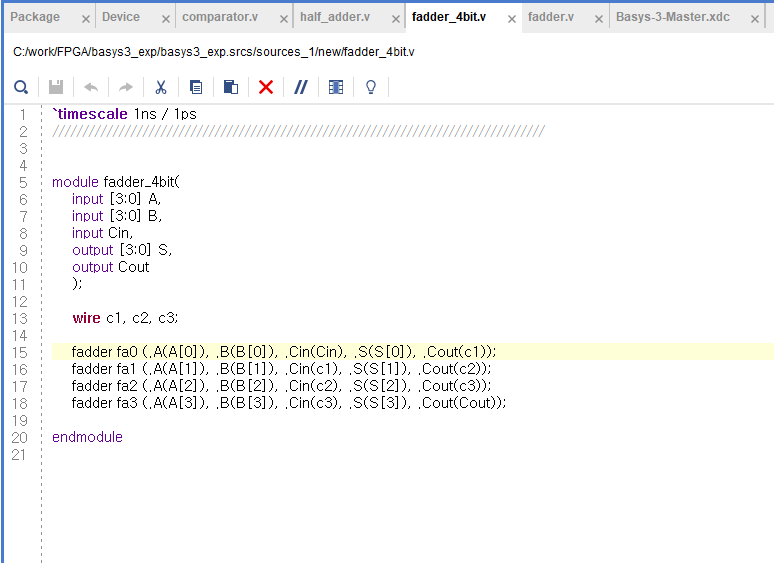This screenshot has height=563, width=774.
Task: Click the 'output Cout' line
Action: click(111, 267)
